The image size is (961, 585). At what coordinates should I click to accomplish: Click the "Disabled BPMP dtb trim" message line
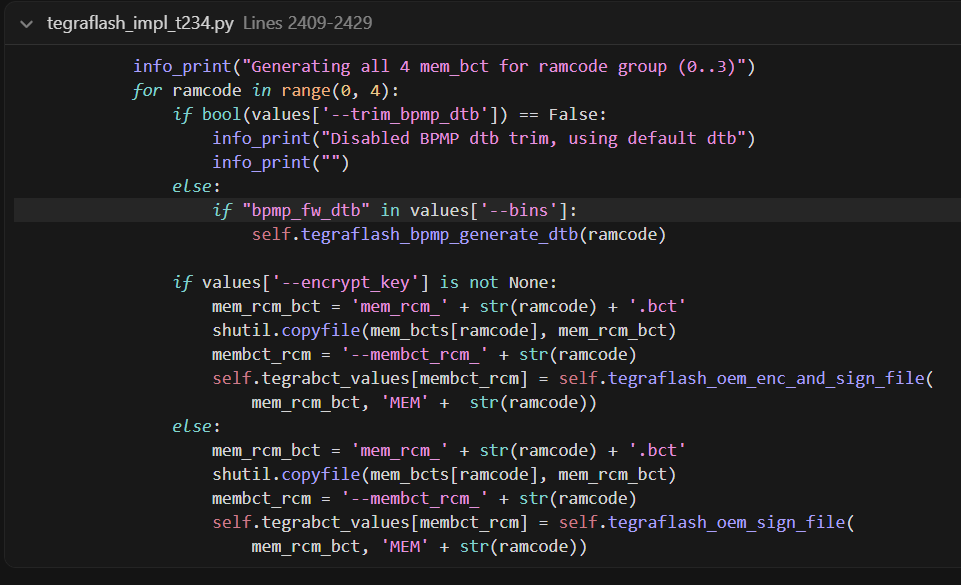pos(483,138)
